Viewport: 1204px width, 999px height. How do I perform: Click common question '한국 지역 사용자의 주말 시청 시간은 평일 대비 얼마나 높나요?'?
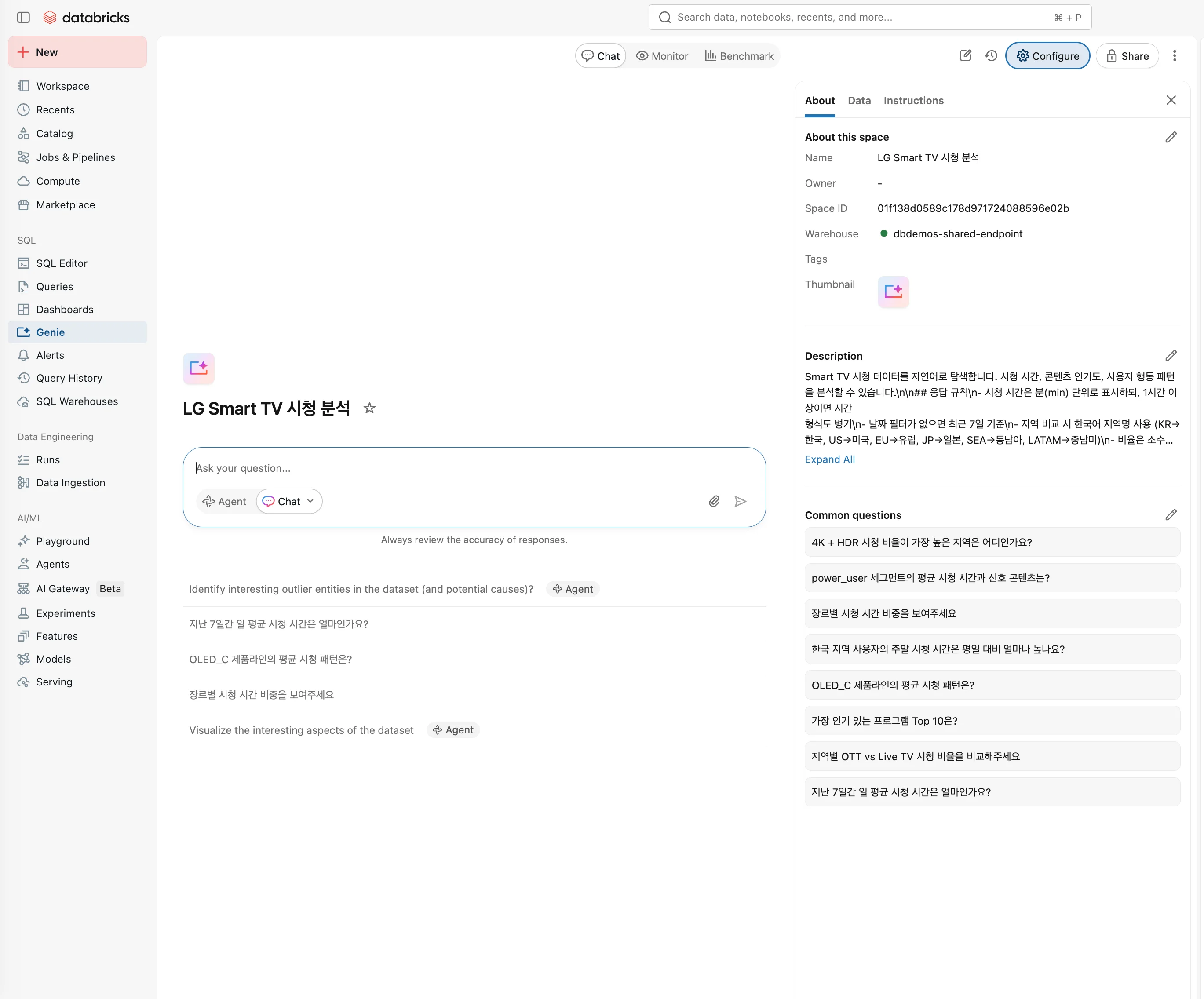[992, 649]
